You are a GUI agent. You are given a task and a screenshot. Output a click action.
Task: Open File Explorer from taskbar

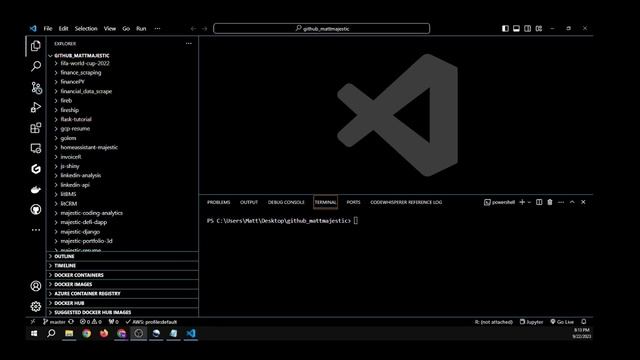click(69, 333)
